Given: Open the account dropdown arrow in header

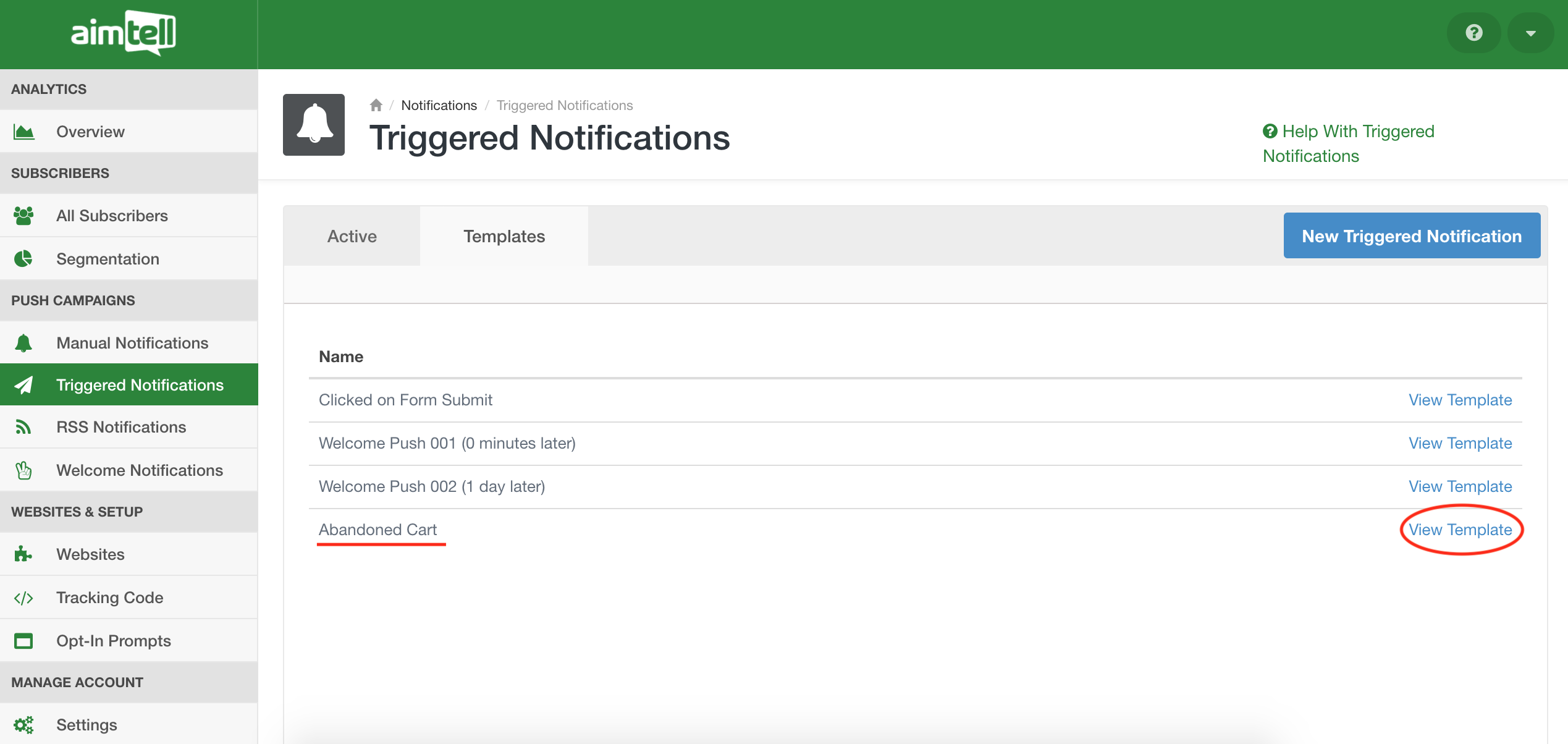Looking at the screenshot, I should [1530, 33].
